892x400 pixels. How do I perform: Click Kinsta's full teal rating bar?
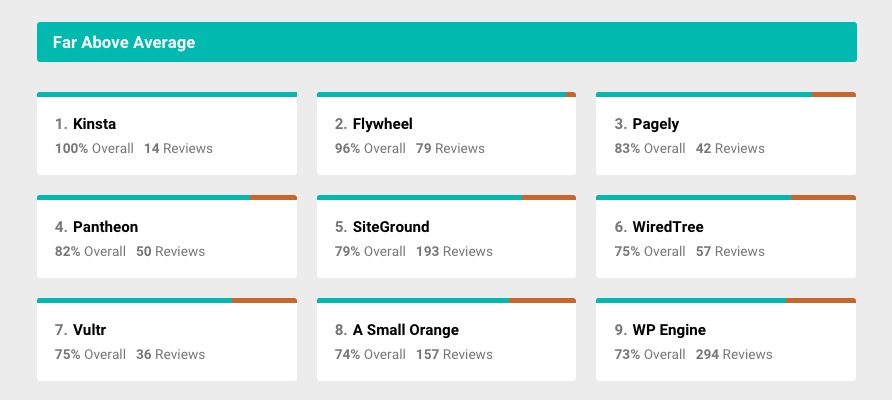[167, 94]
